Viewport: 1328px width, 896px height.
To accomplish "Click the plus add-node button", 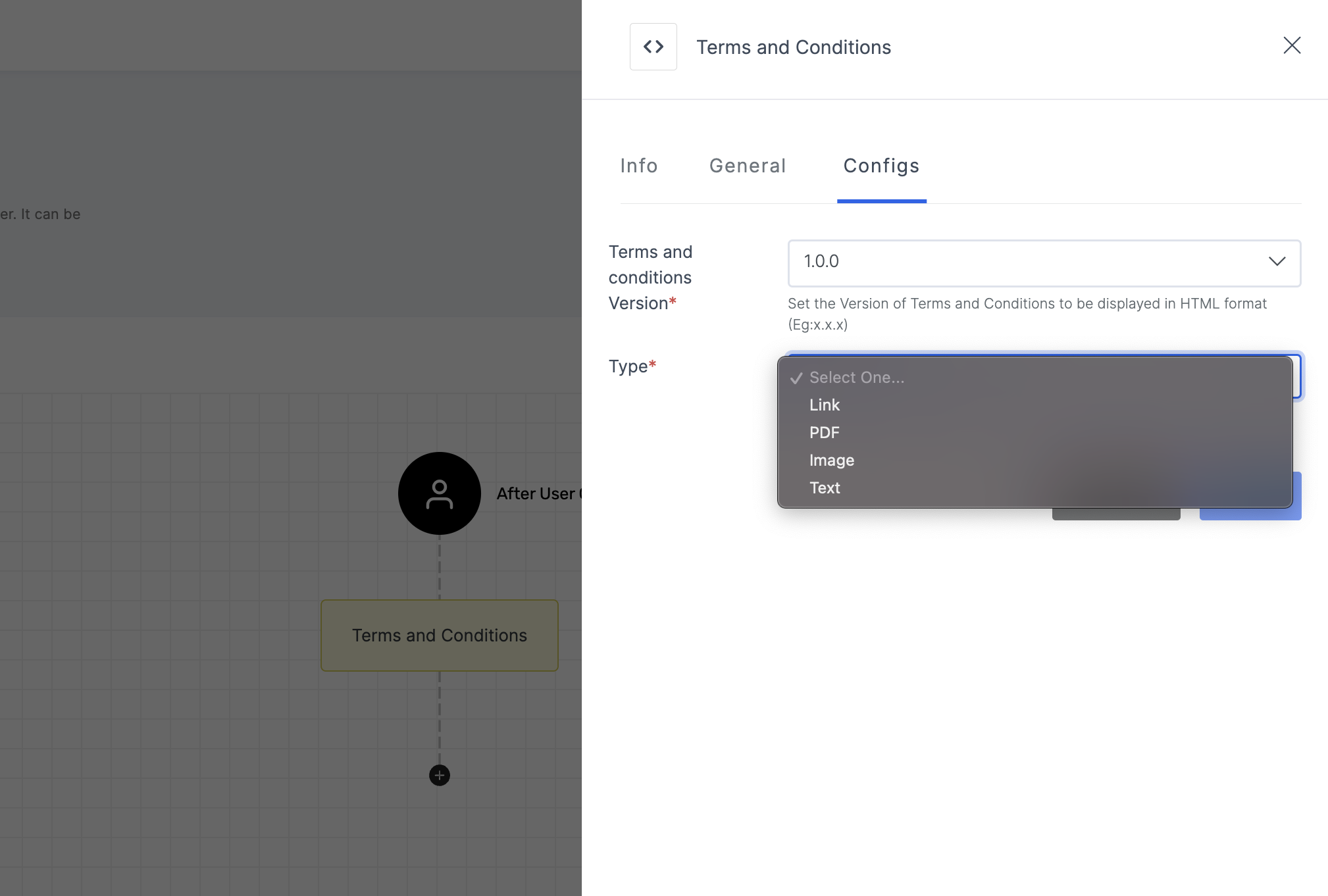I will (x=439, y=776).
